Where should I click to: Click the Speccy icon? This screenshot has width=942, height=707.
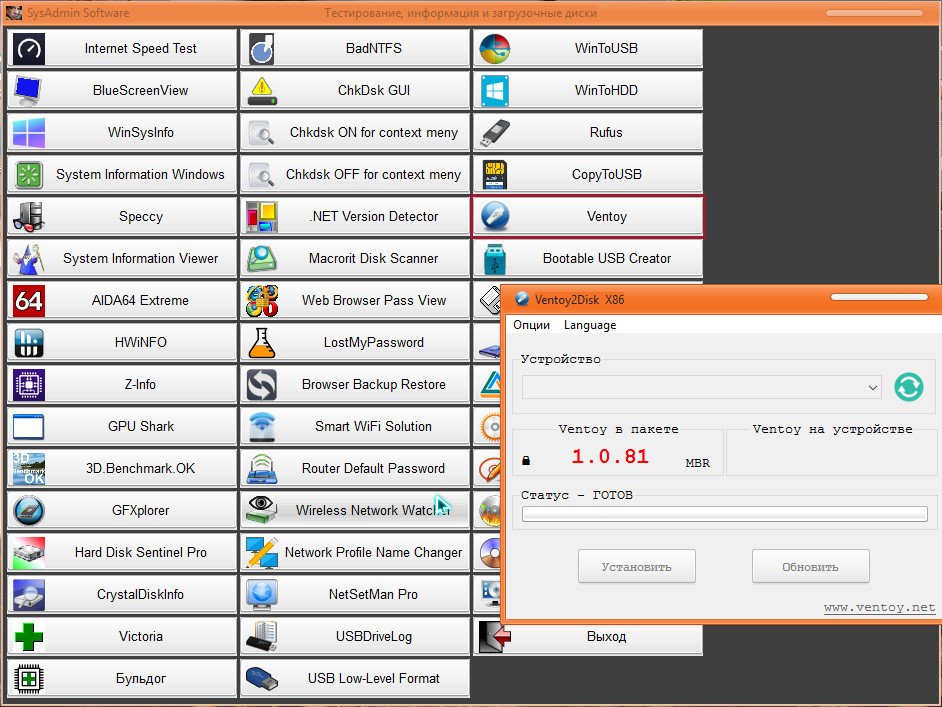point(29,217)
